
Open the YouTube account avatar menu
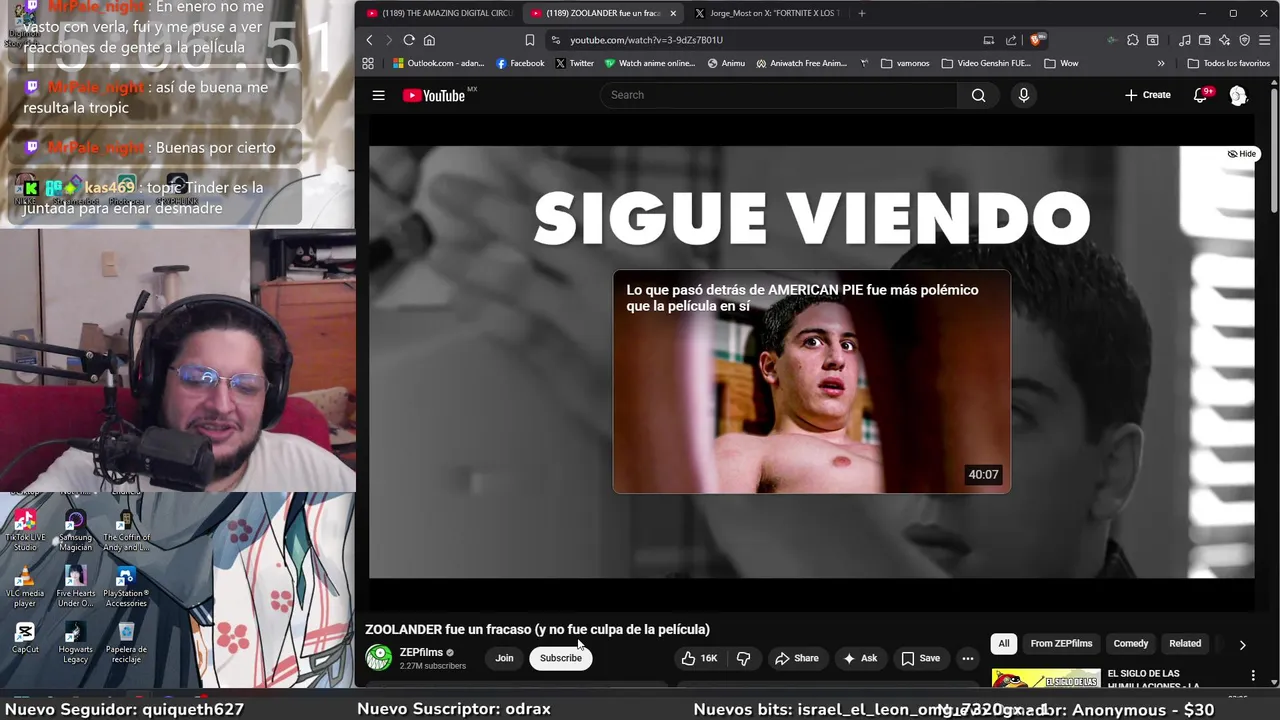1238,95
